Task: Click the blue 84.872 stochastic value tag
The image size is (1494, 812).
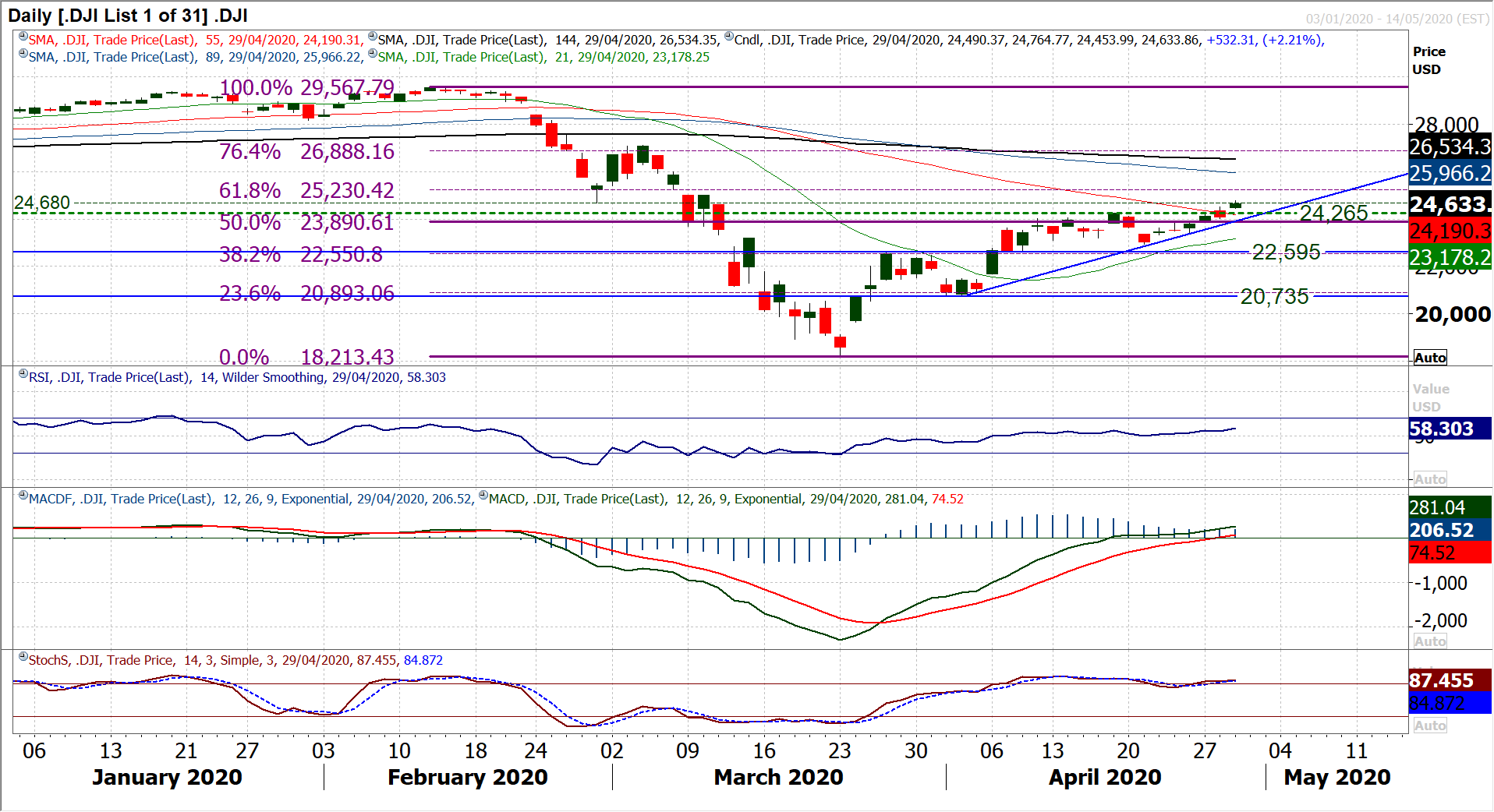Action: tap(1450, 703)
